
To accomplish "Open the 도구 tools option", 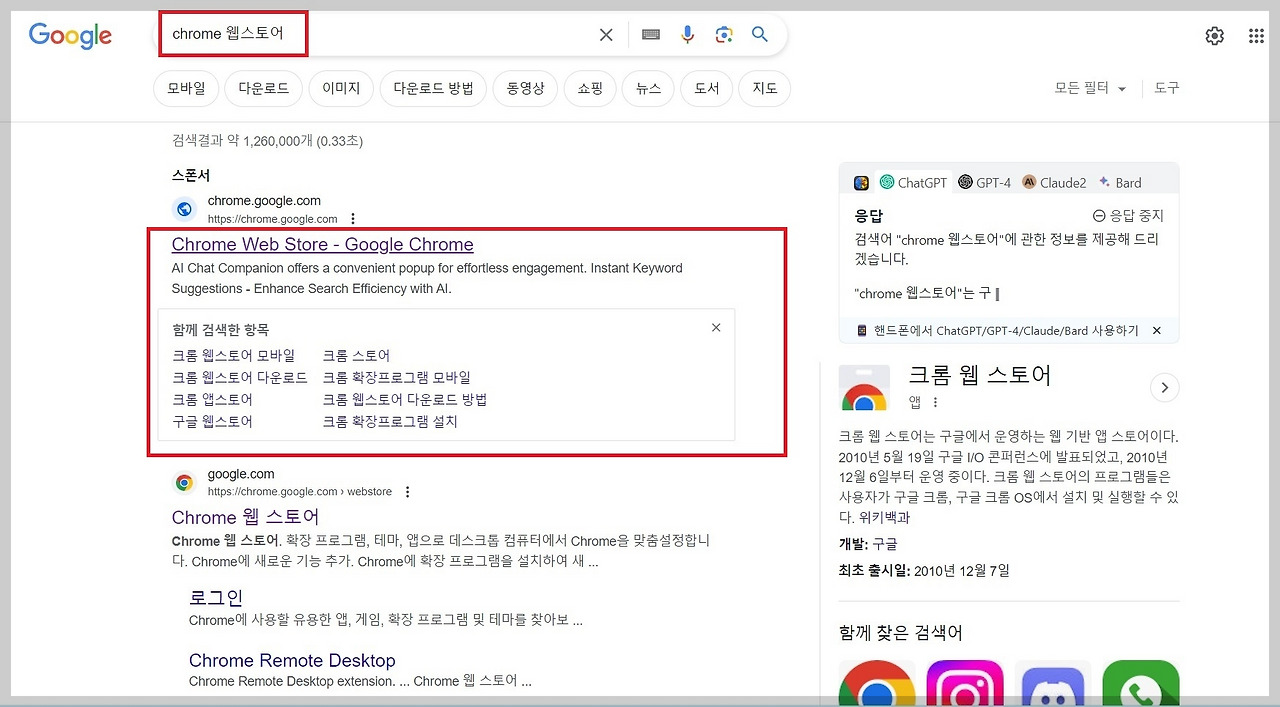I will coord(1167,88).
